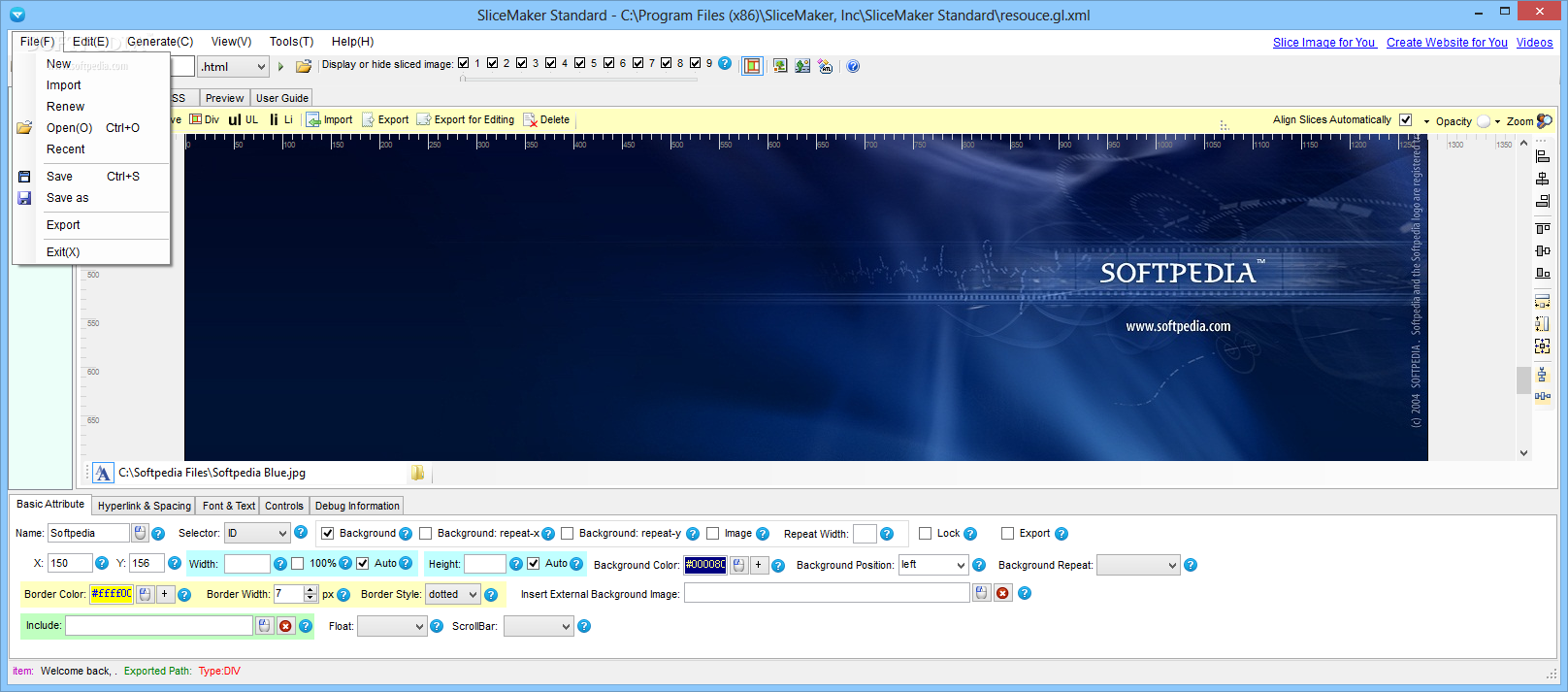Click the Opacity circle control
The width and height of the screenshot is (1568, 692).
(x=1484, y=121)
